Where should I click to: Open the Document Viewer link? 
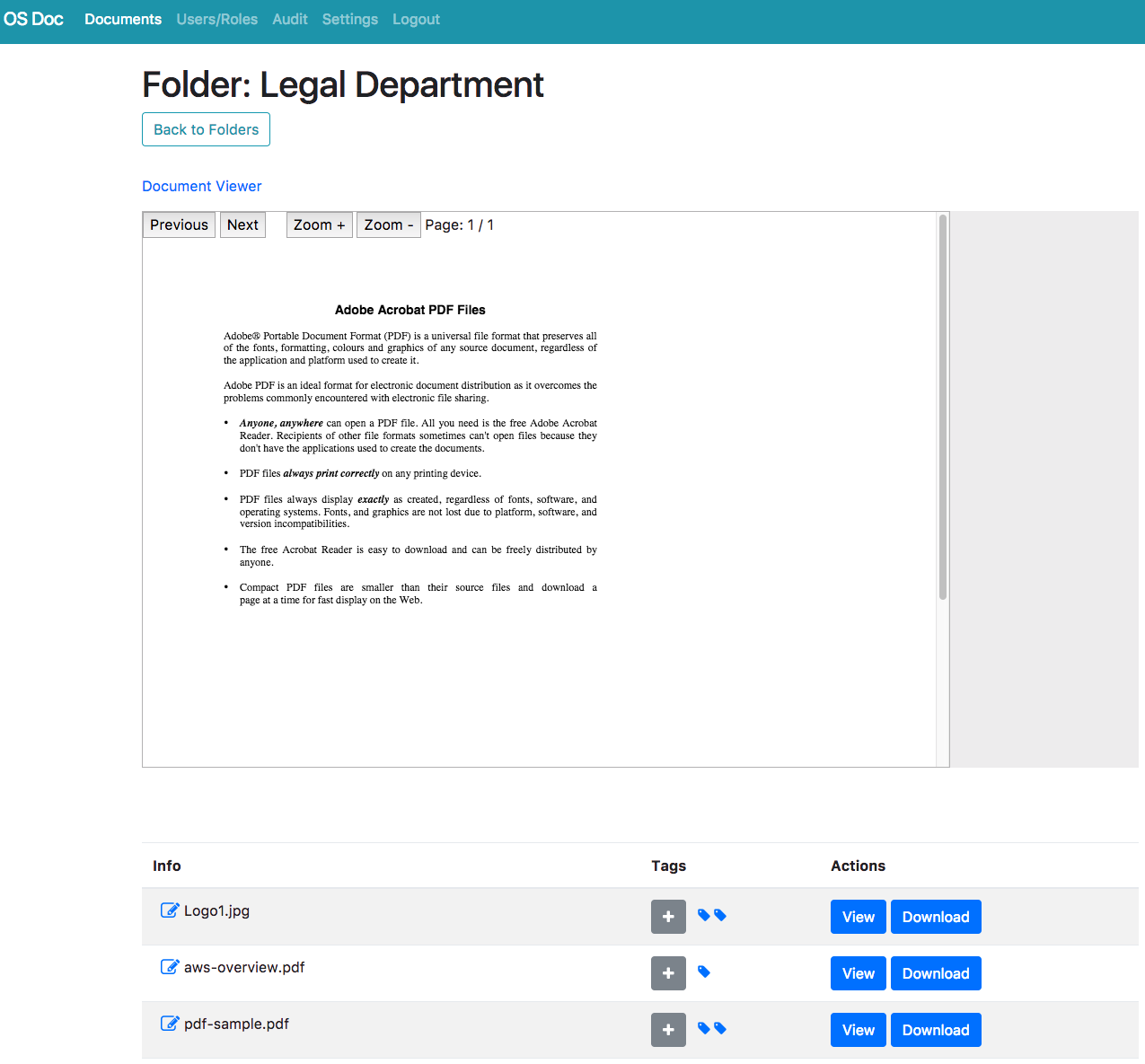pos(201,186)
